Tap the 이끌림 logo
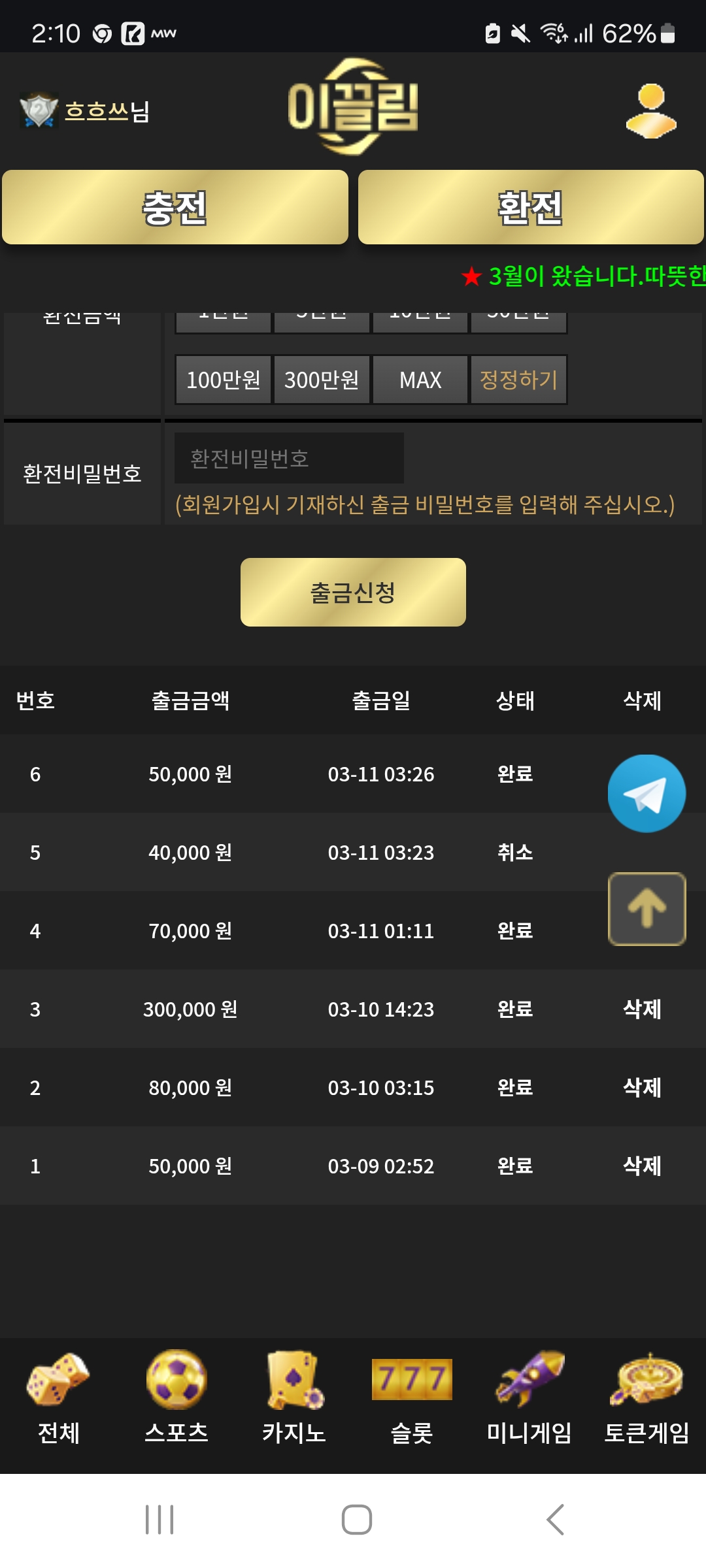The image size is (706, 1568). [353, 107]
